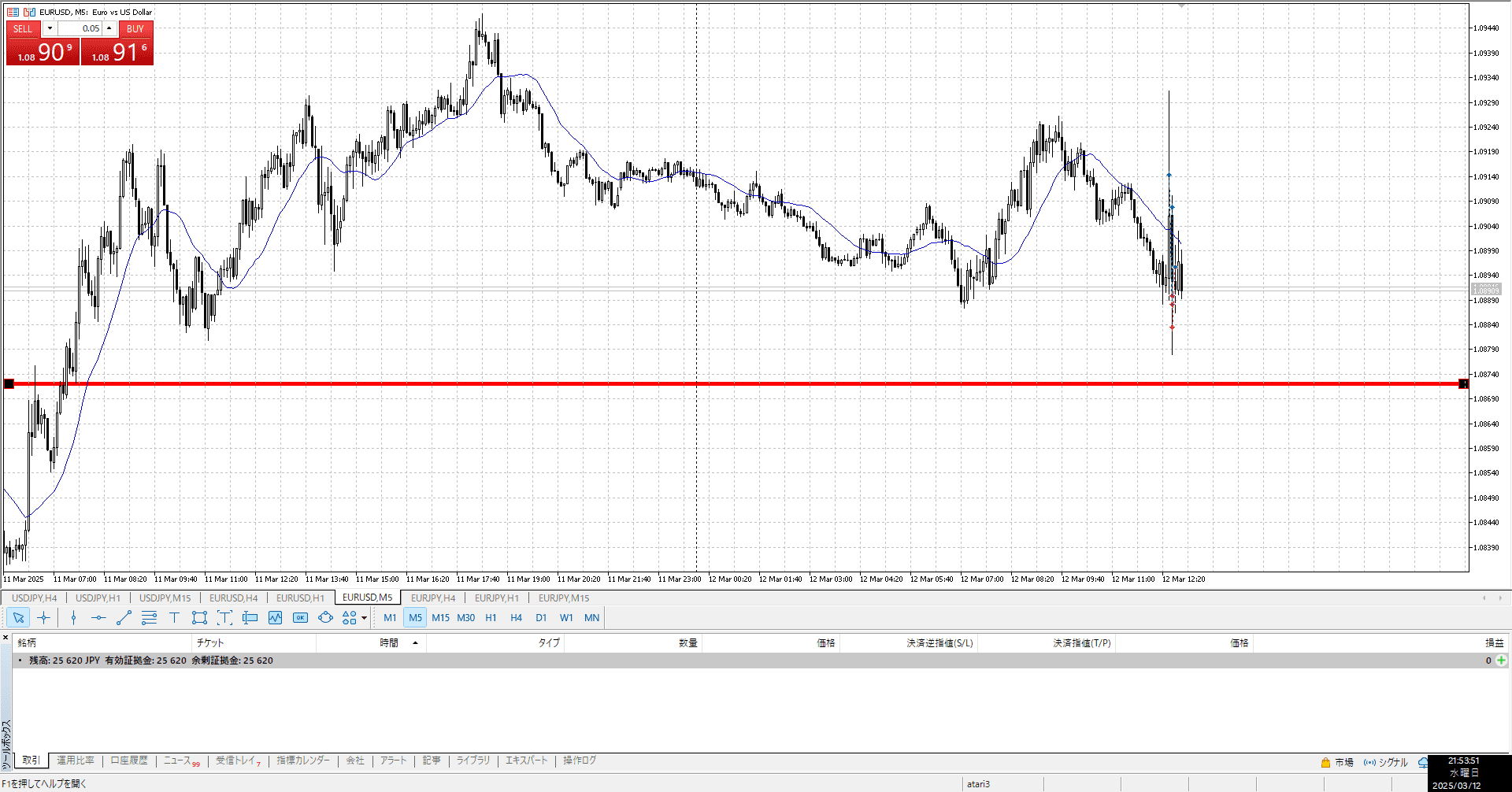Switch chart timeframe to H4
This screenshot has height=792, width=1512.
[516, 618]
